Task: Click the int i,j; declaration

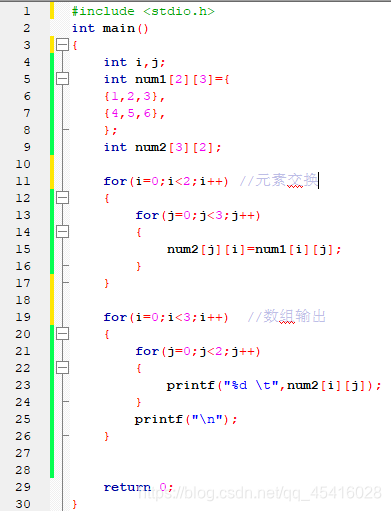Action: pyautogui.click(x=134, y=62)
